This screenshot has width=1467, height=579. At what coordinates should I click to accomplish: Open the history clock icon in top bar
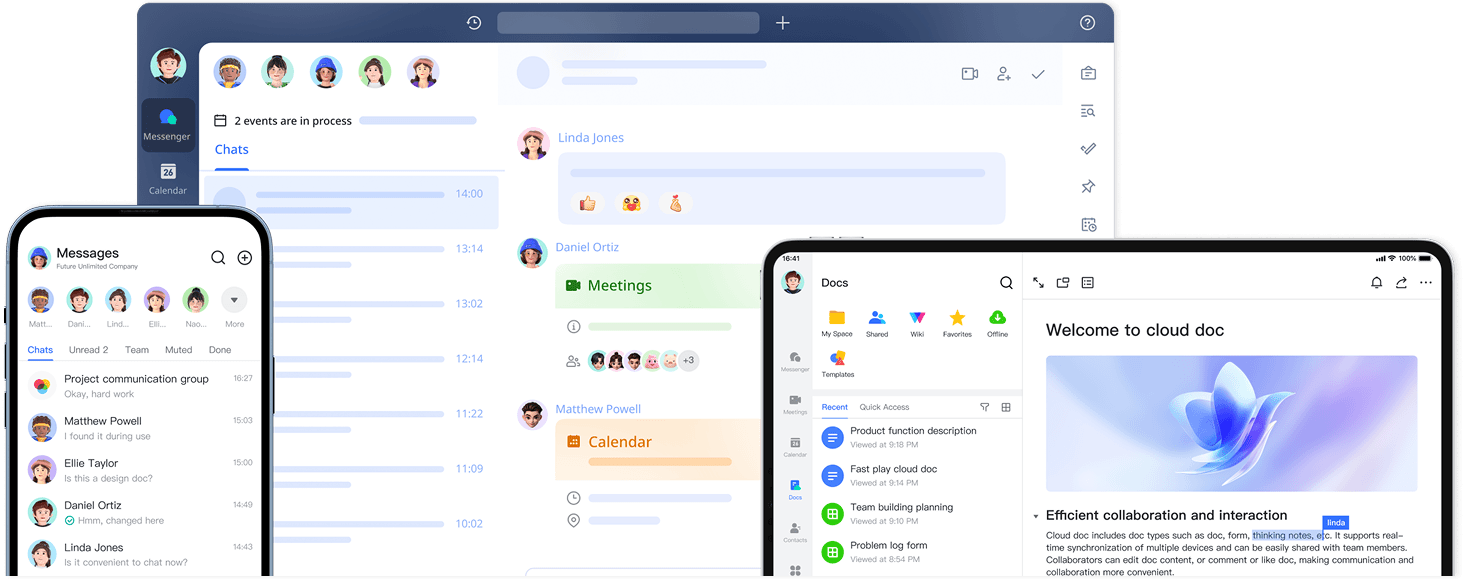(x=474, y=23)
